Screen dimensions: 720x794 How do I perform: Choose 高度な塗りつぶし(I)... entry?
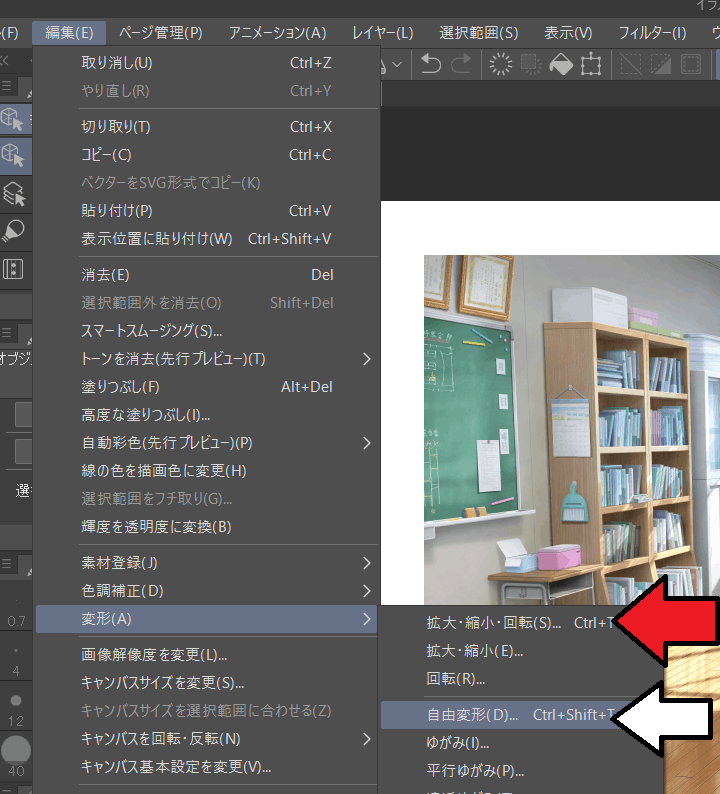point(207,415)
